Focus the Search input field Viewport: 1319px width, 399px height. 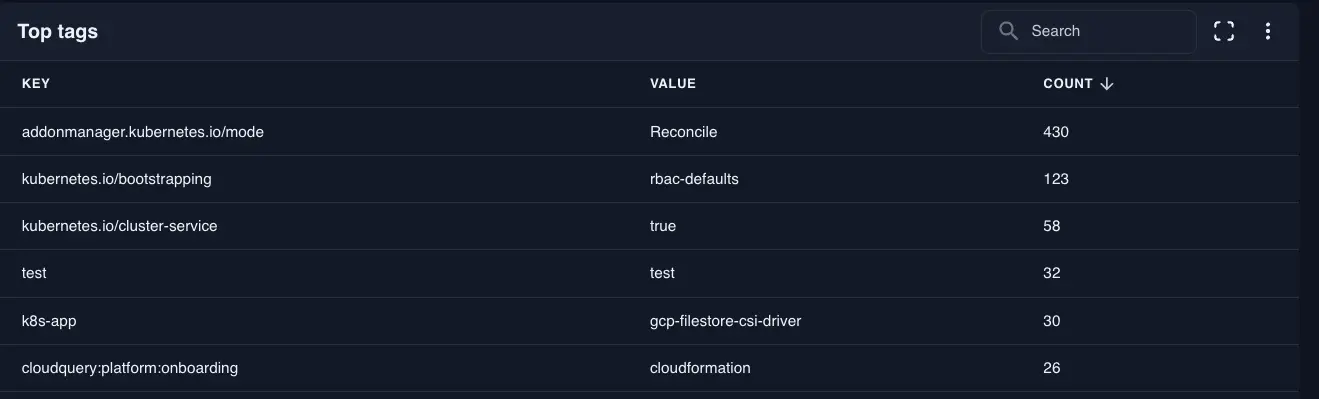pyautogui.click(x=1089, y=31)
